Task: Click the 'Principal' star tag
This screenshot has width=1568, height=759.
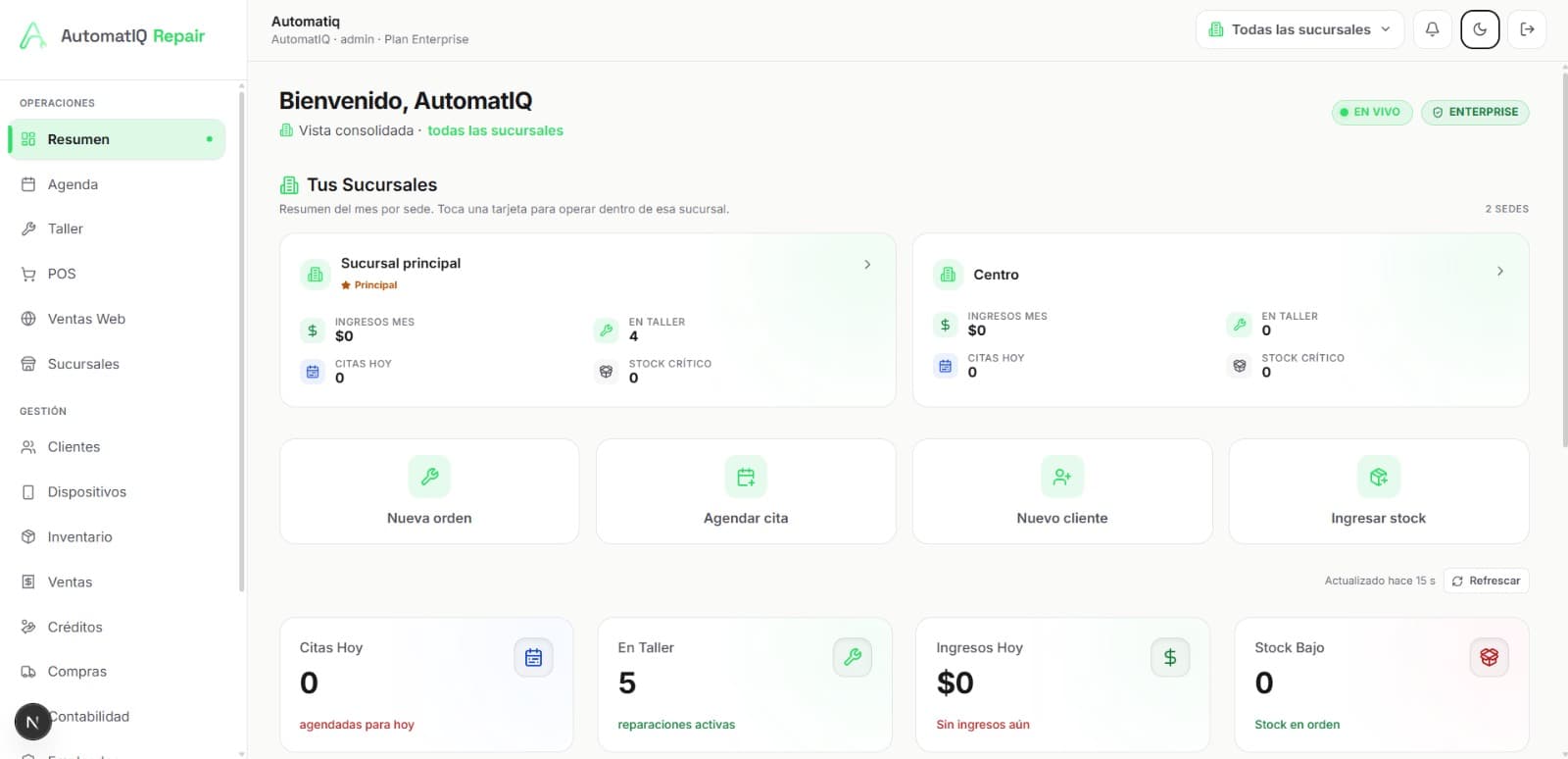Action: 369,285
